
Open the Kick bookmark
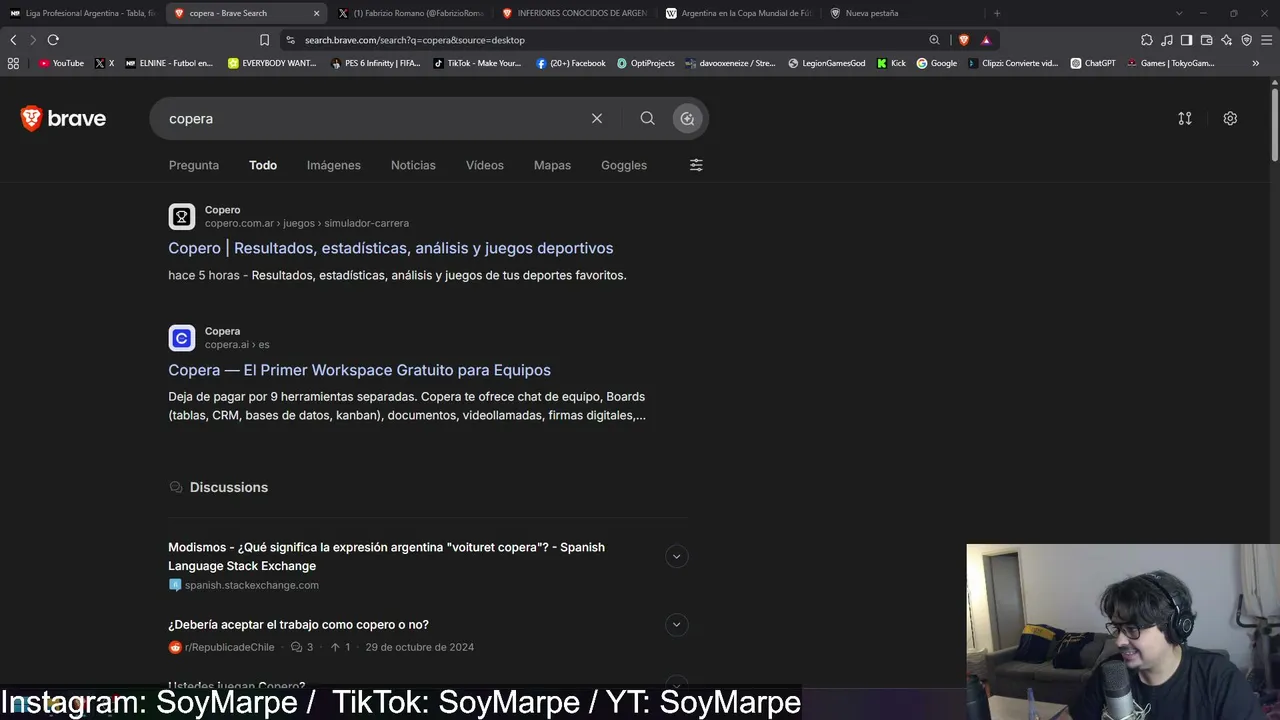(x=891, y=63)
